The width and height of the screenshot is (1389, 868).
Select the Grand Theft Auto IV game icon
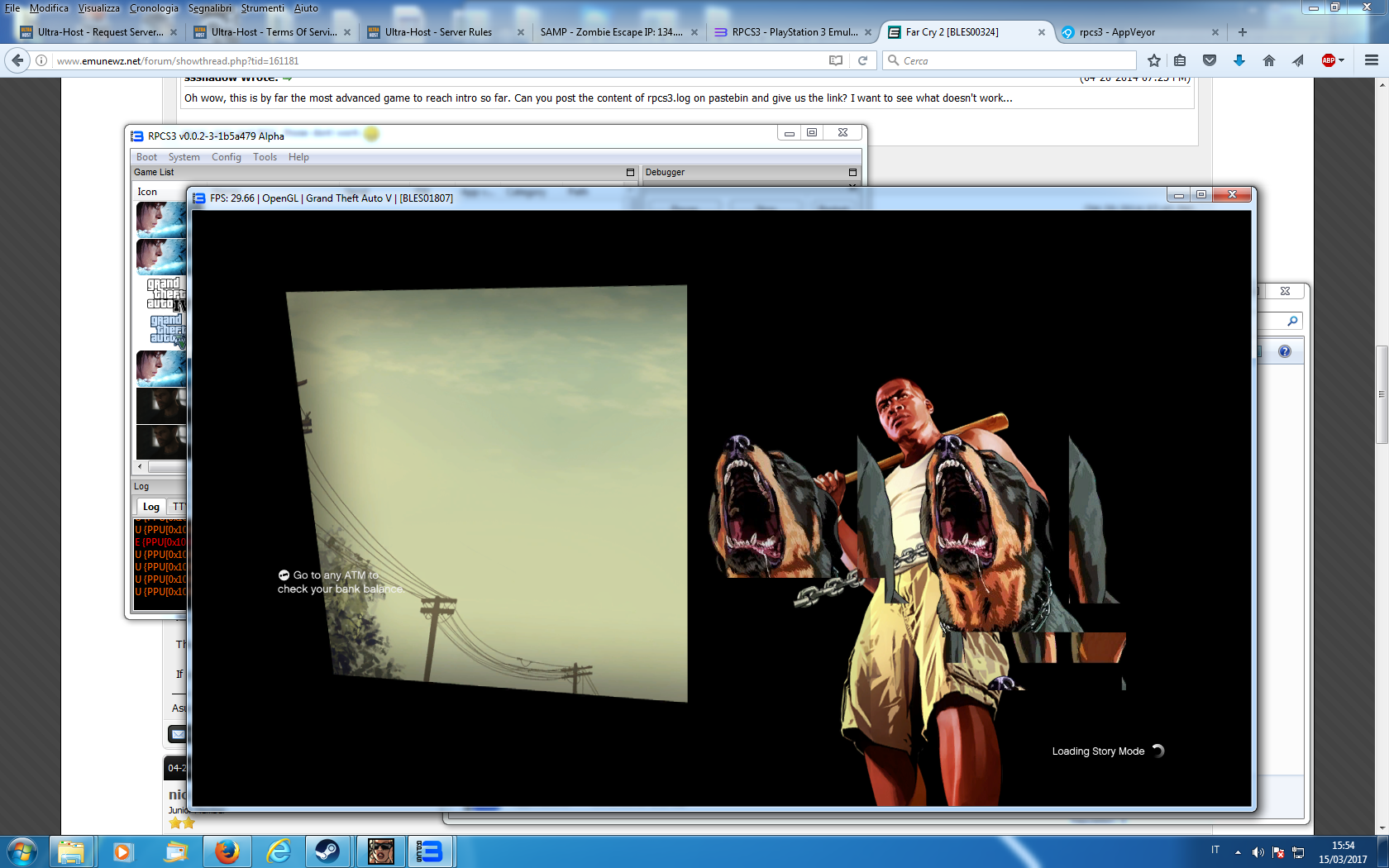[x=166, y=294]
